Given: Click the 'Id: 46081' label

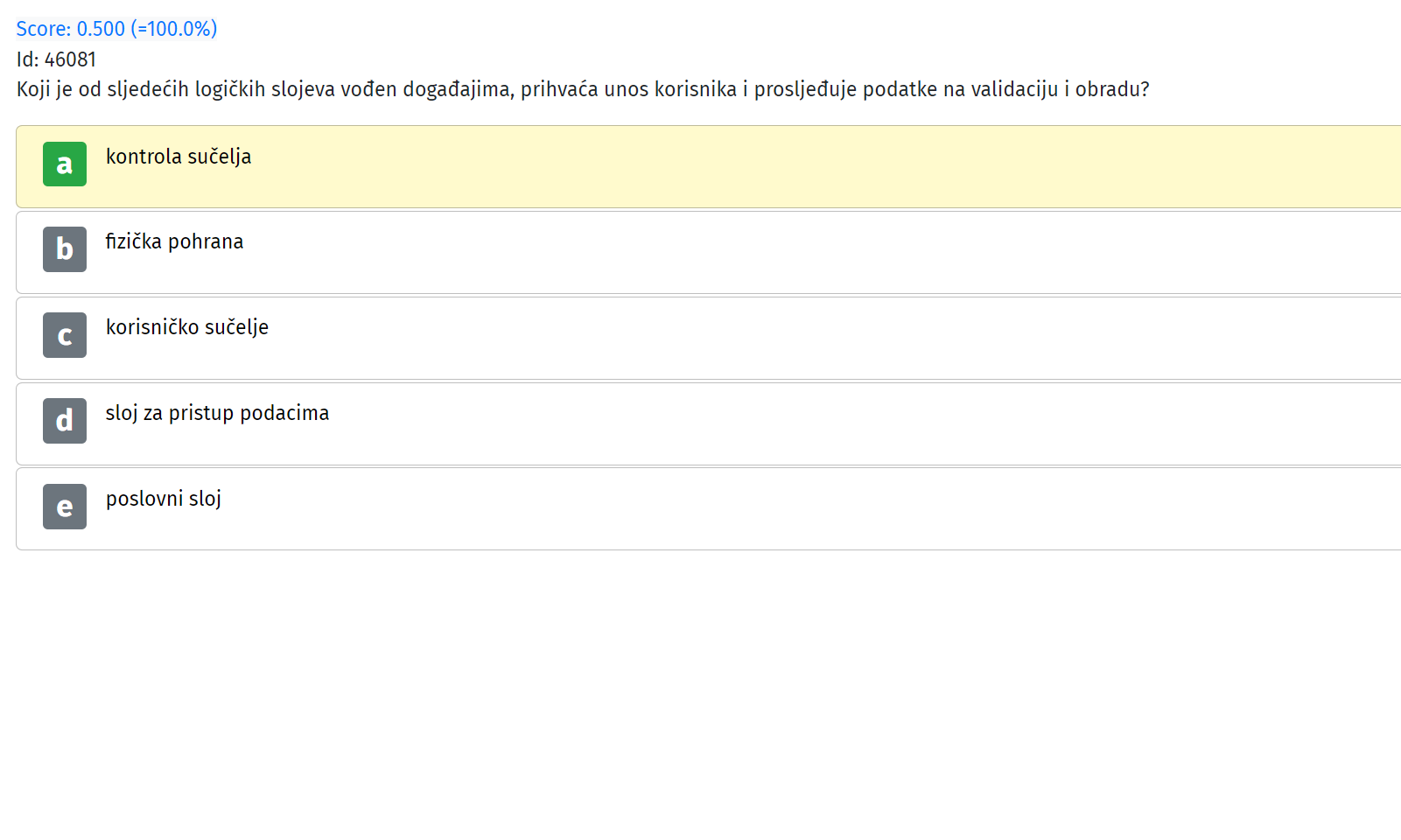Looking at the screenshot, I should click(x=56, y=59).
